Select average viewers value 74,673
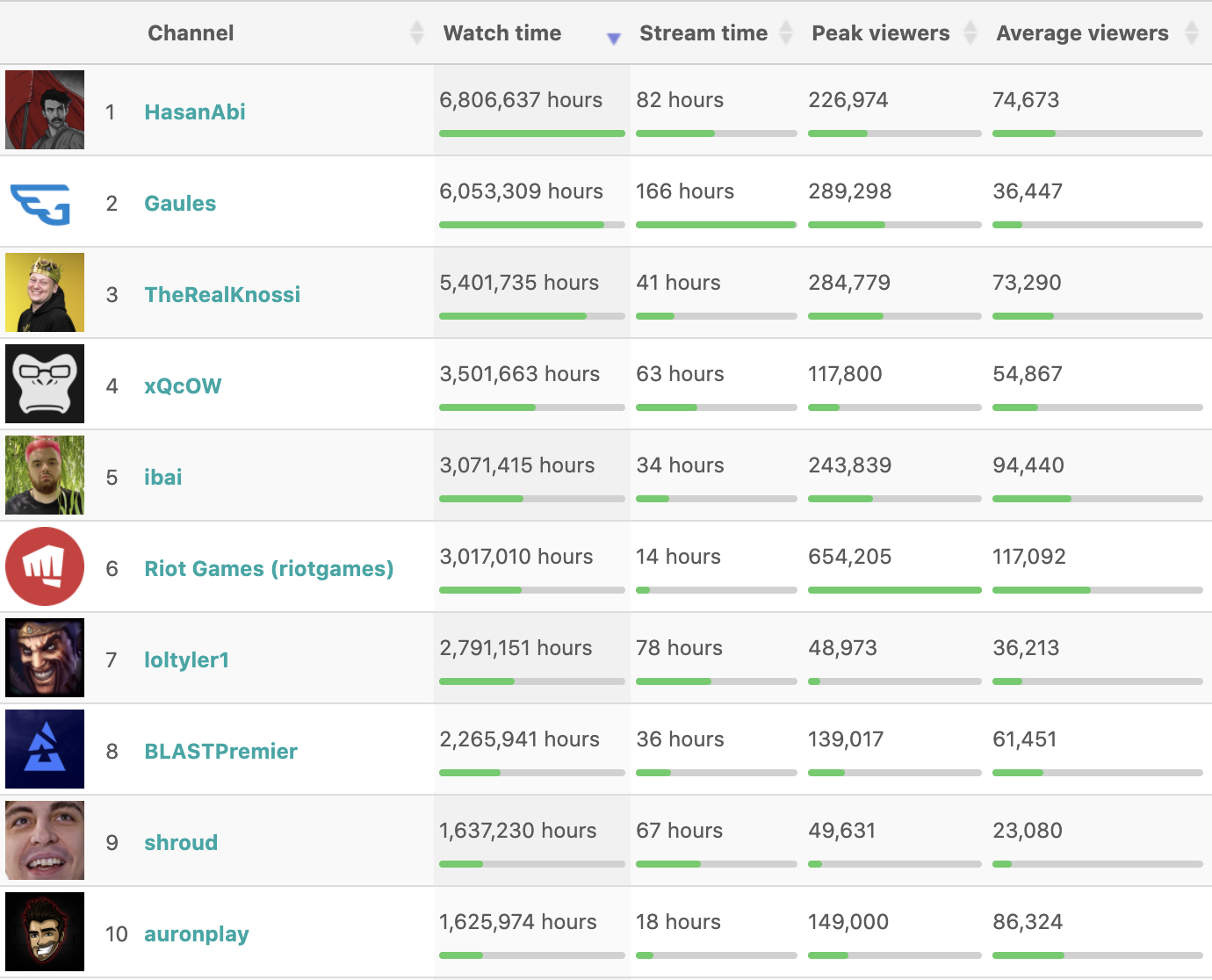The width and height of the screenshot is (1212, 980). [1026, 100]
